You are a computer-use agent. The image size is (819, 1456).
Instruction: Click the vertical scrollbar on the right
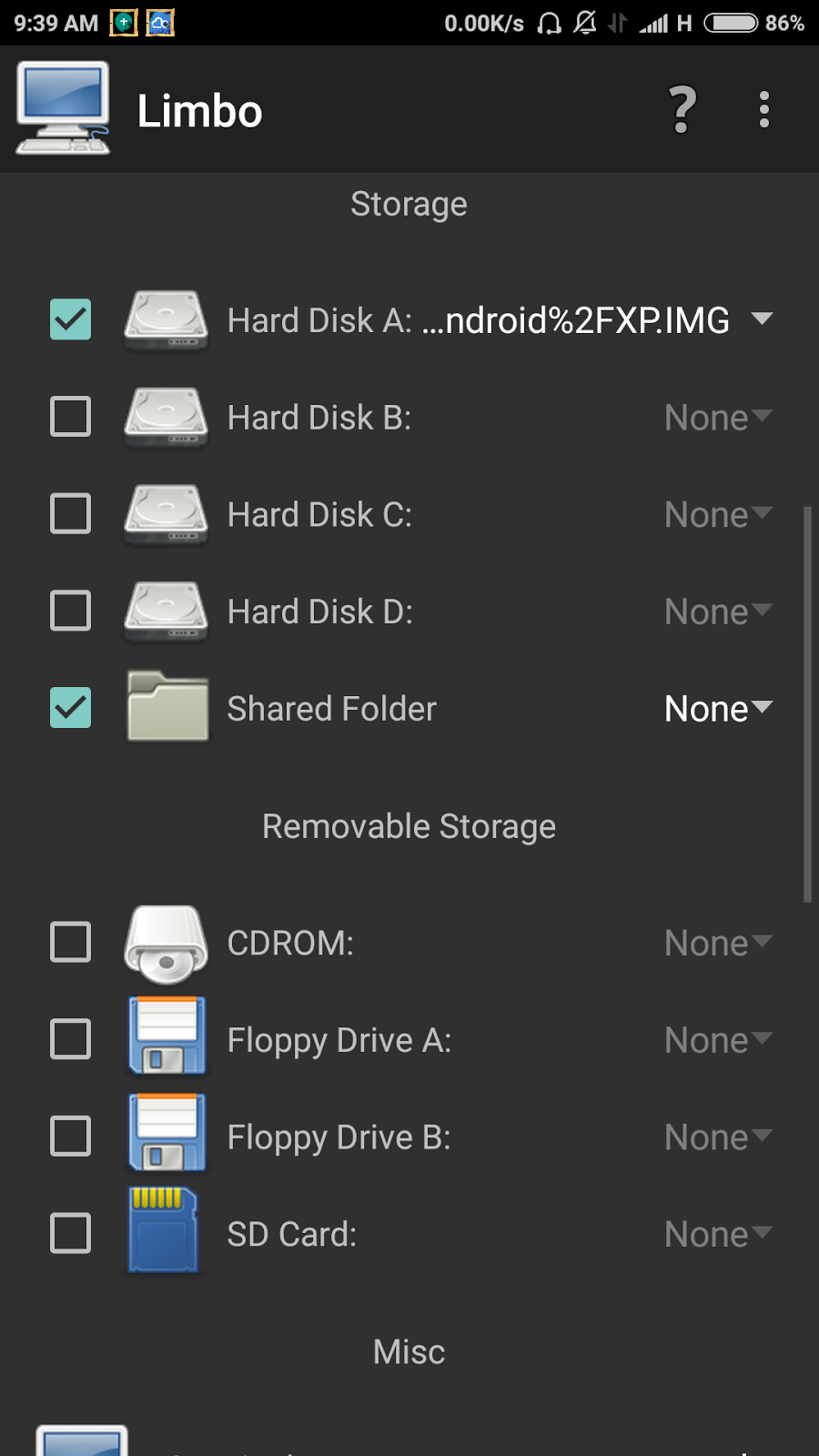807,703
